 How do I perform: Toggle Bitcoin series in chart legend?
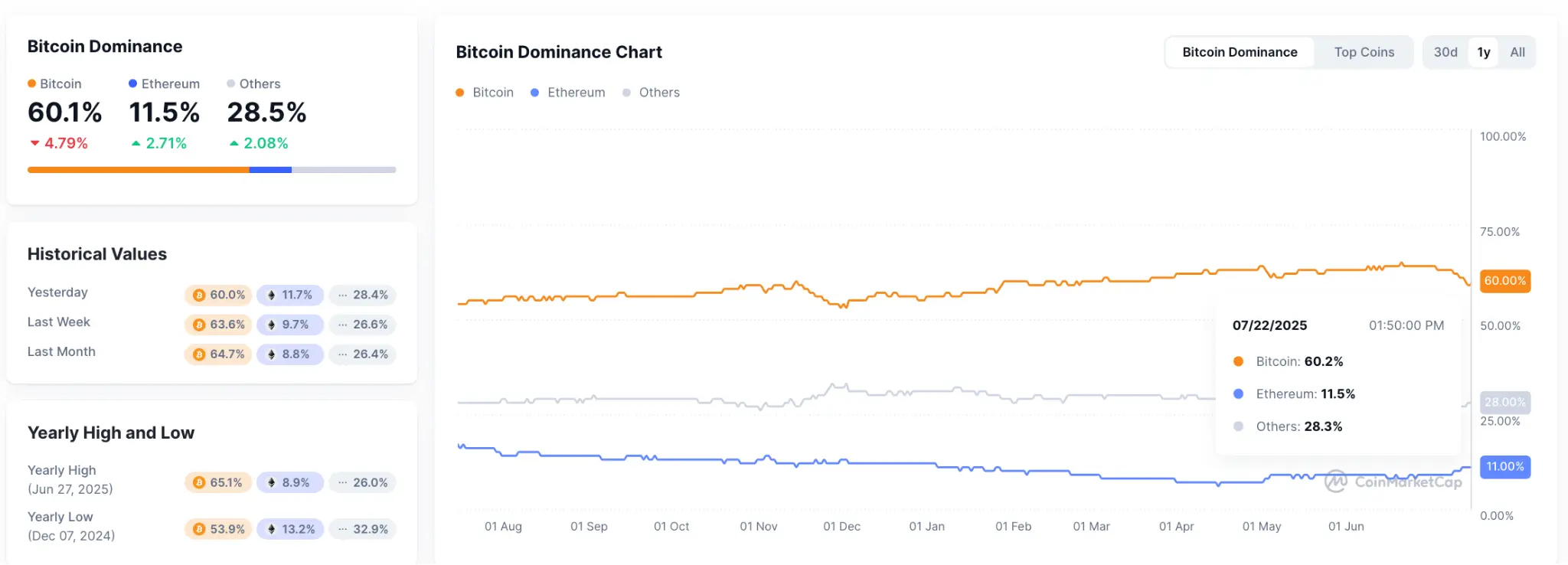click(x=485, y=93)
